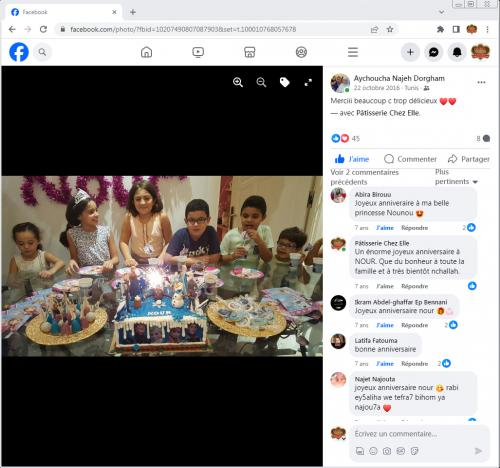Show the 8 comments count

coord(483,138)
